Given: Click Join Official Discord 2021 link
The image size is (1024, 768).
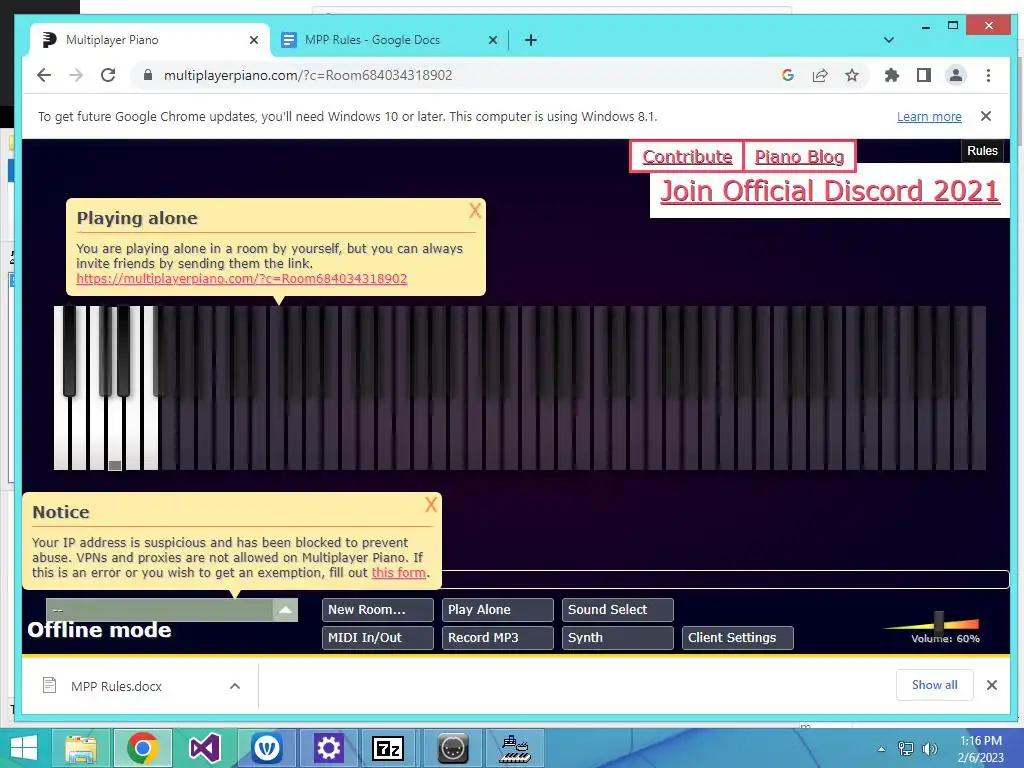Looking at the screenshot, I should 829,191.
